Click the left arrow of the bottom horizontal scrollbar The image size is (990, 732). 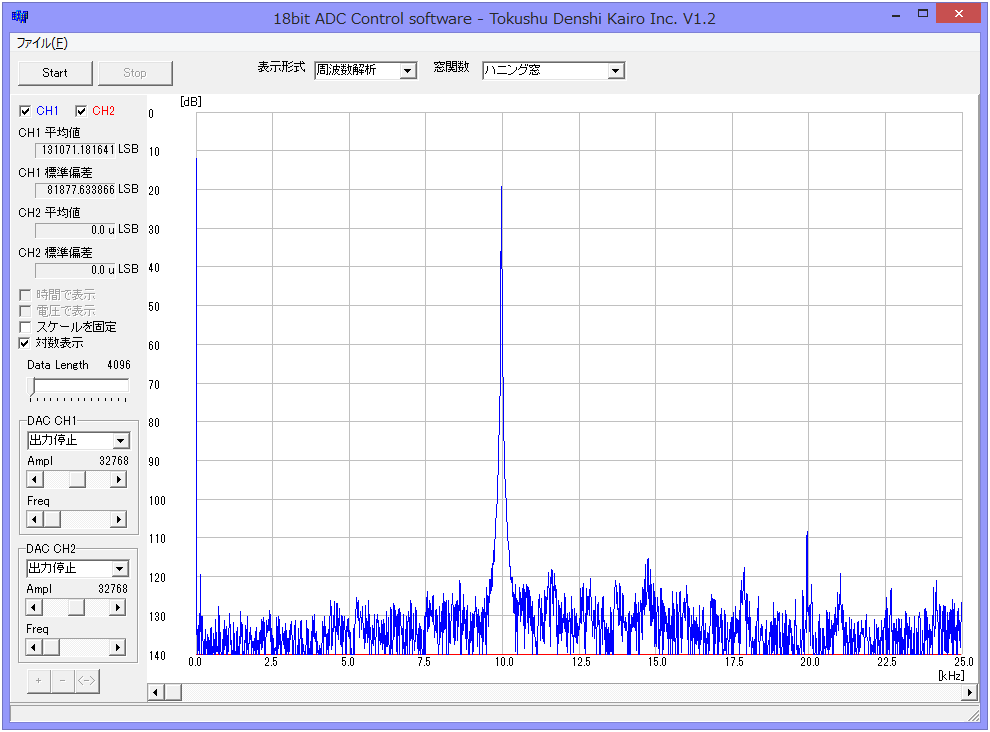156,692
